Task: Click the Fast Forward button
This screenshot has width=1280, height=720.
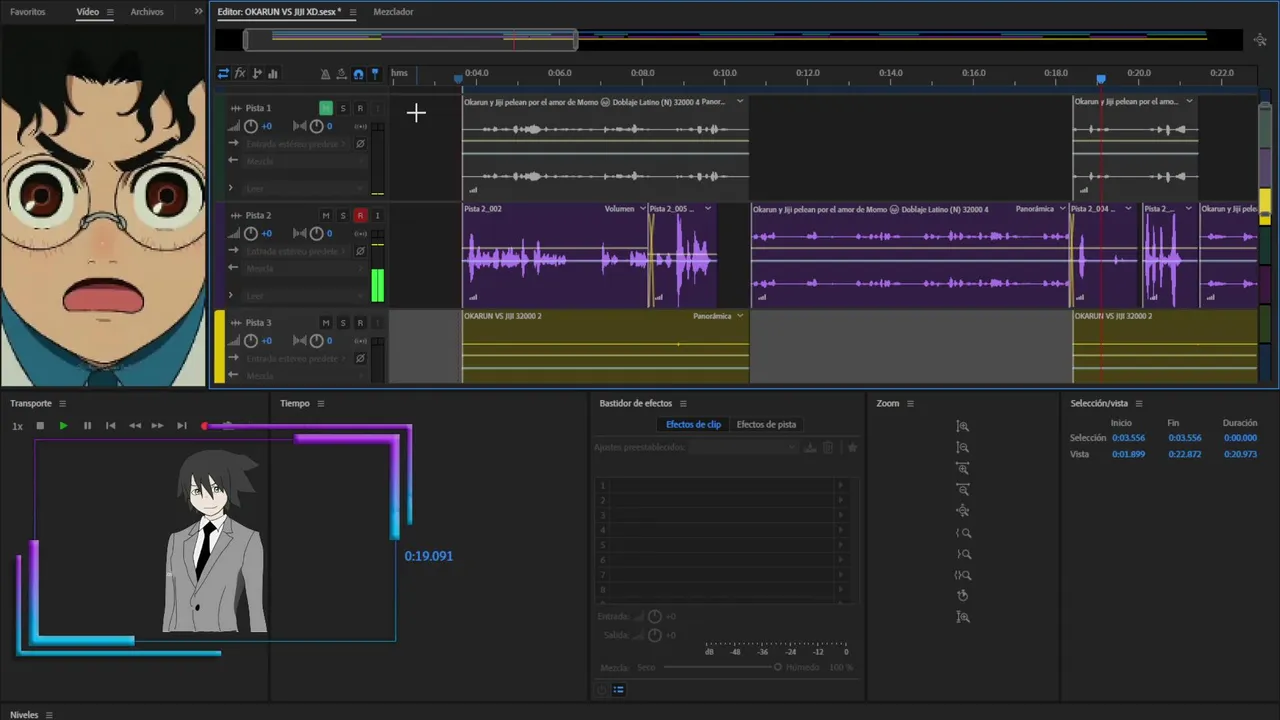Action: pos(157,426)
